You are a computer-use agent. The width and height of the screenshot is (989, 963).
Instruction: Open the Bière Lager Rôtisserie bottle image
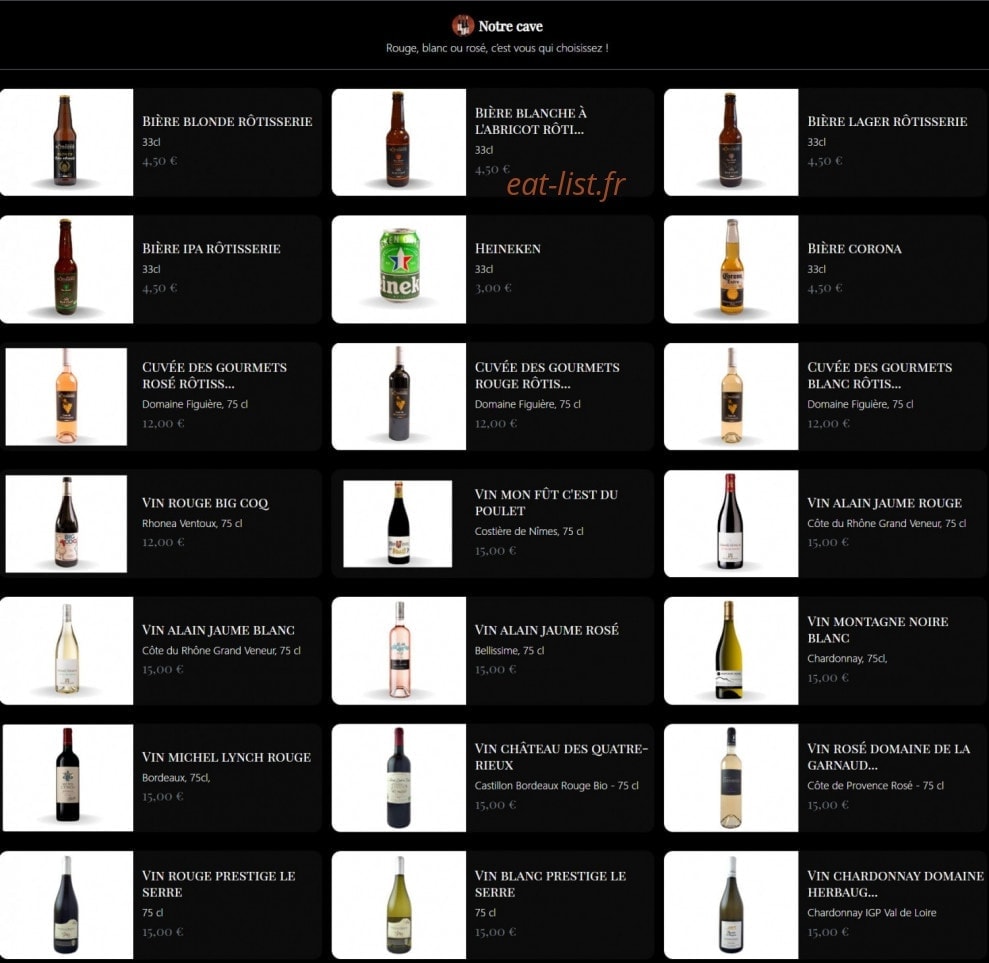point(731,142)
